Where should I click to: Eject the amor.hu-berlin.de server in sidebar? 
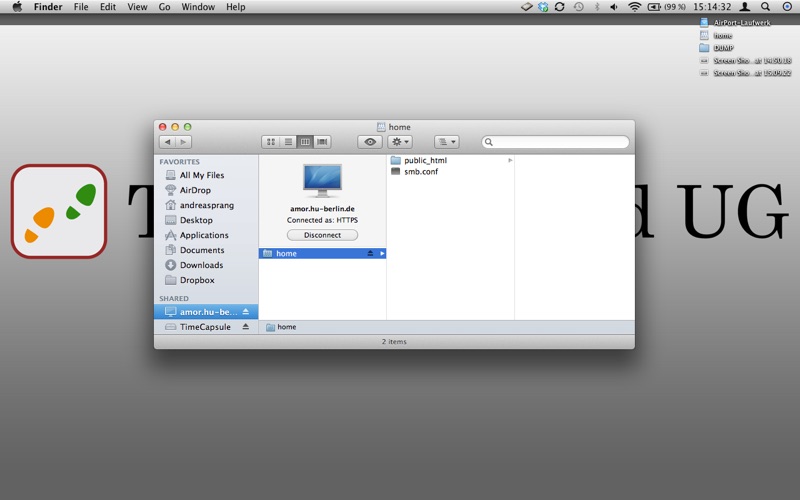pos(246,312)
